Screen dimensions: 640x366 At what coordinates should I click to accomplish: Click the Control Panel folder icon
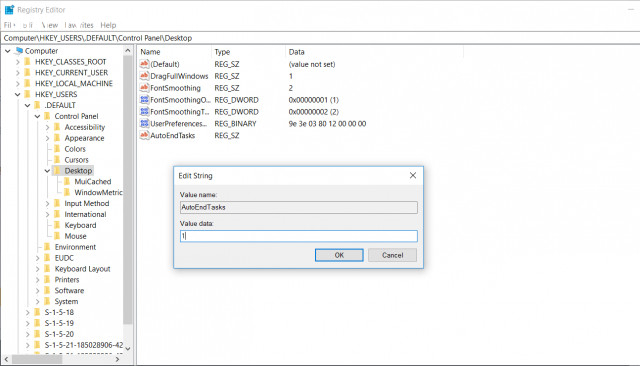point(47,116)
